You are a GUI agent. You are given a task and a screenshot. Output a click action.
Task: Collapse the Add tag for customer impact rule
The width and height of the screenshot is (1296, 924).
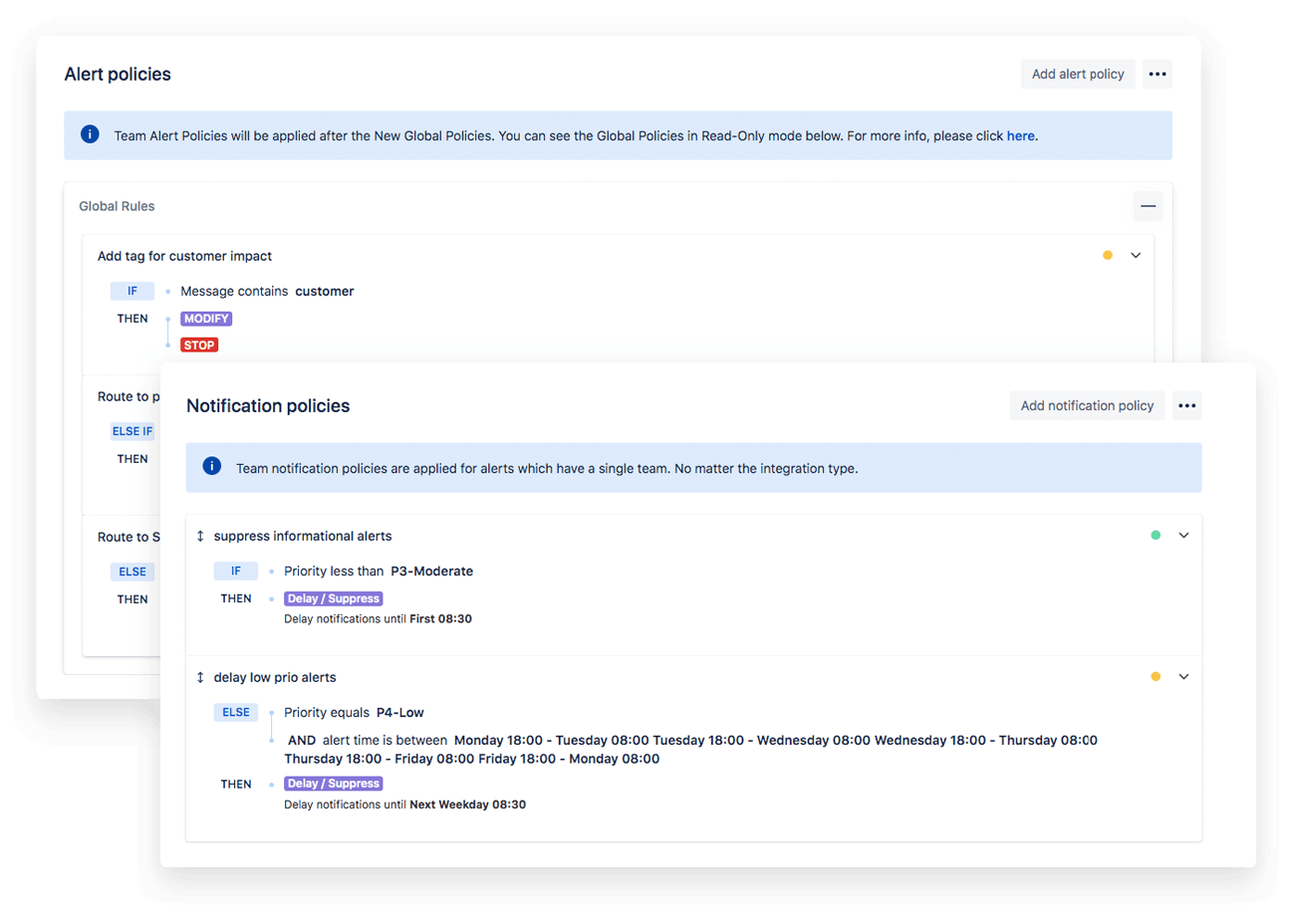coord(1136,255)
